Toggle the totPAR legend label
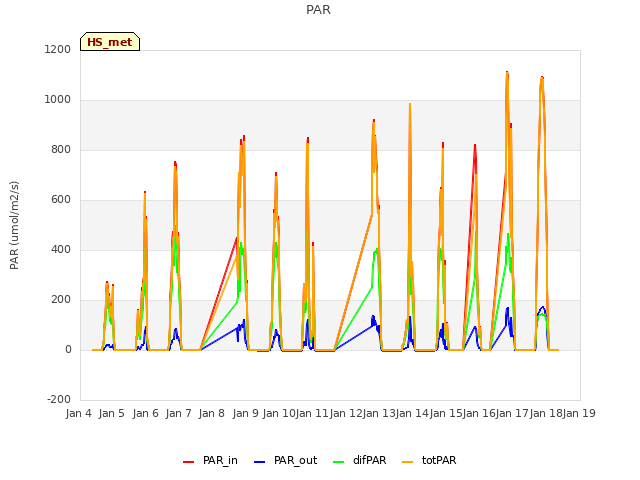640x480 pixels. (x=439, y=460)
